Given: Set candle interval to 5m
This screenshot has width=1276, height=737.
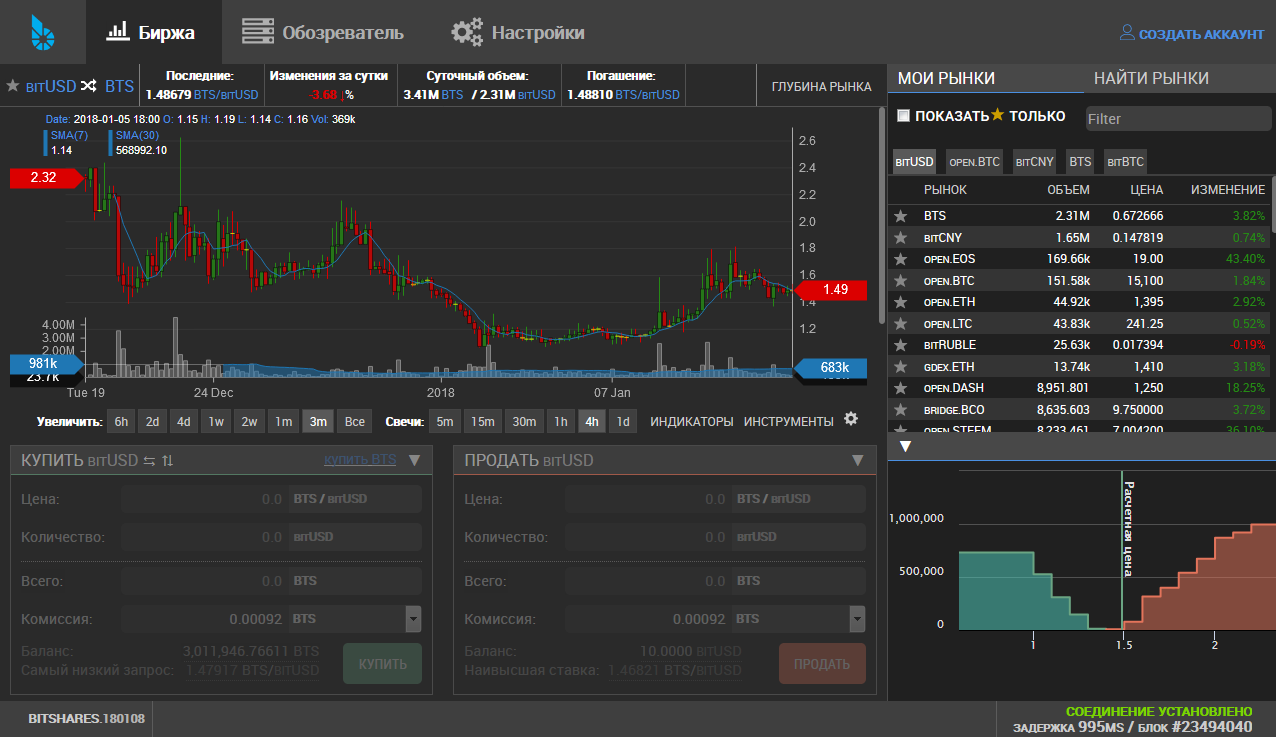Looking at the screenshot, I should (445, 422).
